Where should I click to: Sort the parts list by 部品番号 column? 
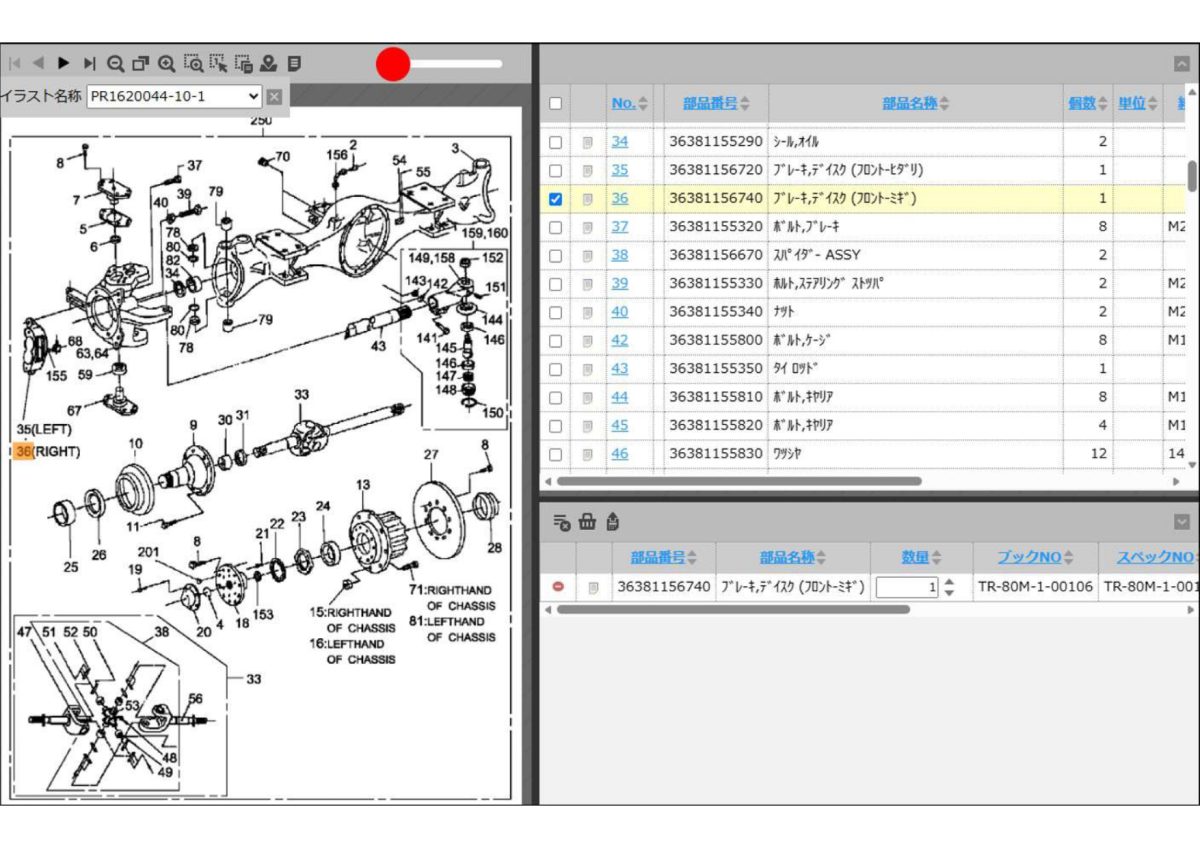pos(717,103)
